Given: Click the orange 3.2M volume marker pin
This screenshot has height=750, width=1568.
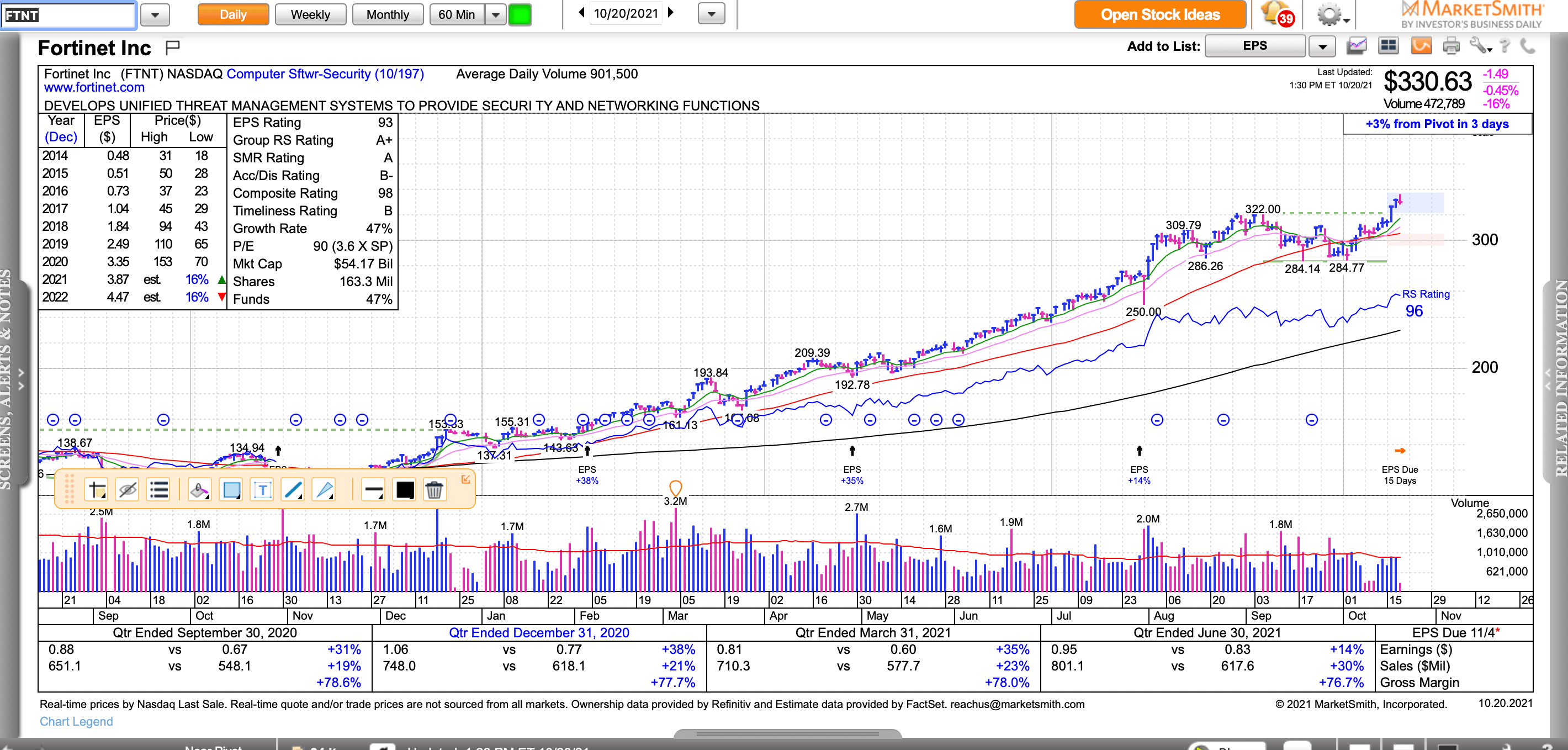Looking at the screenshot, I should pos(675,488).
